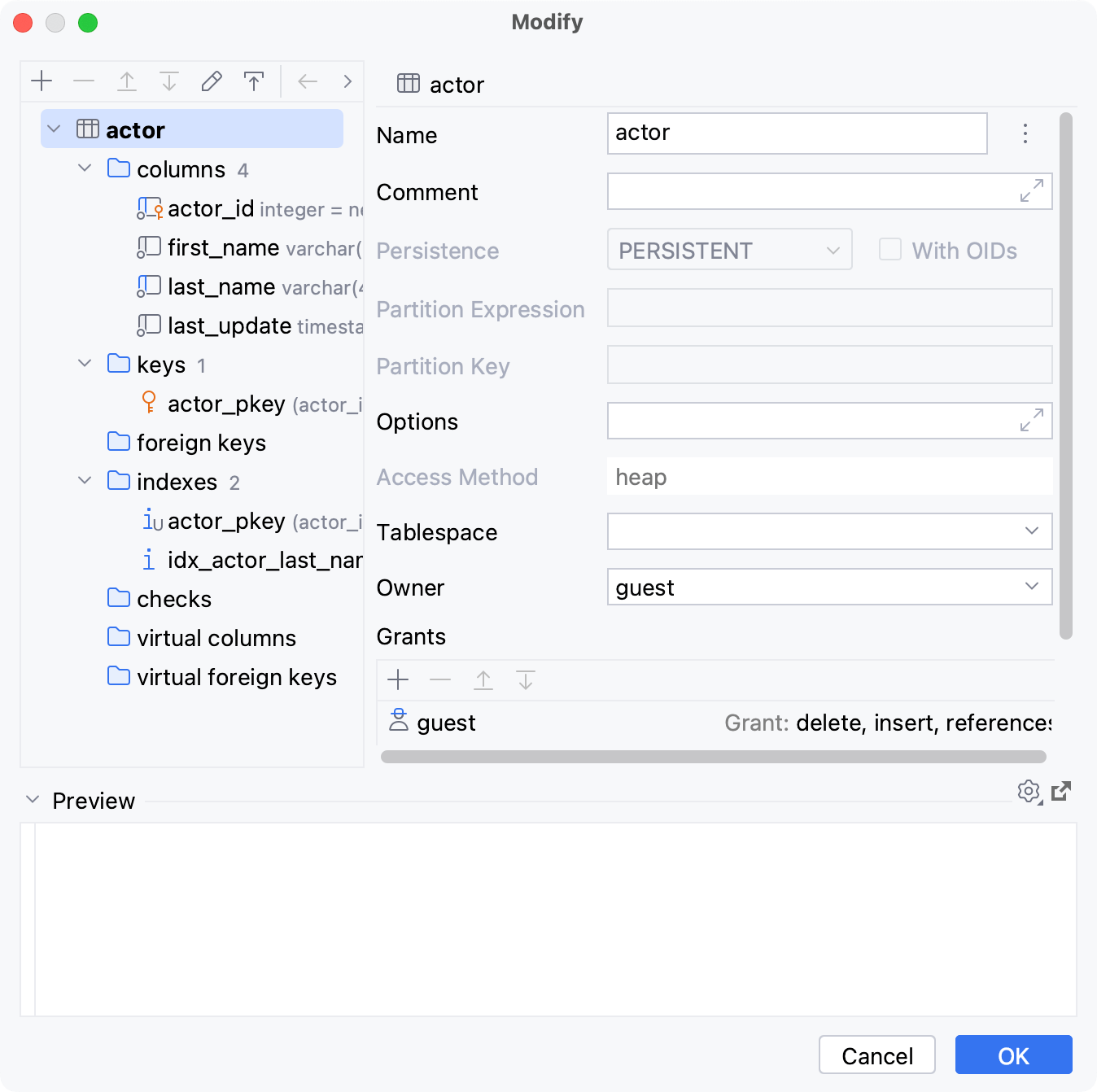Select the actor_pkey key in the tree
The height and width of the screenshot is (1092, 1097).
226,404
